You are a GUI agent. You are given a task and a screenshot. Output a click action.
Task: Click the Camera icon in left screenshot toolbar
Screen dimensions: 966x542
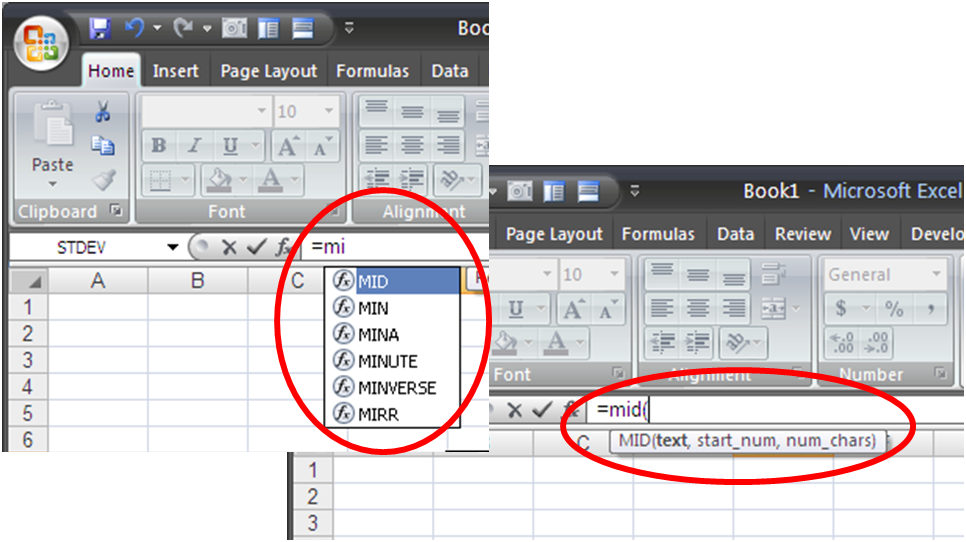234,28
